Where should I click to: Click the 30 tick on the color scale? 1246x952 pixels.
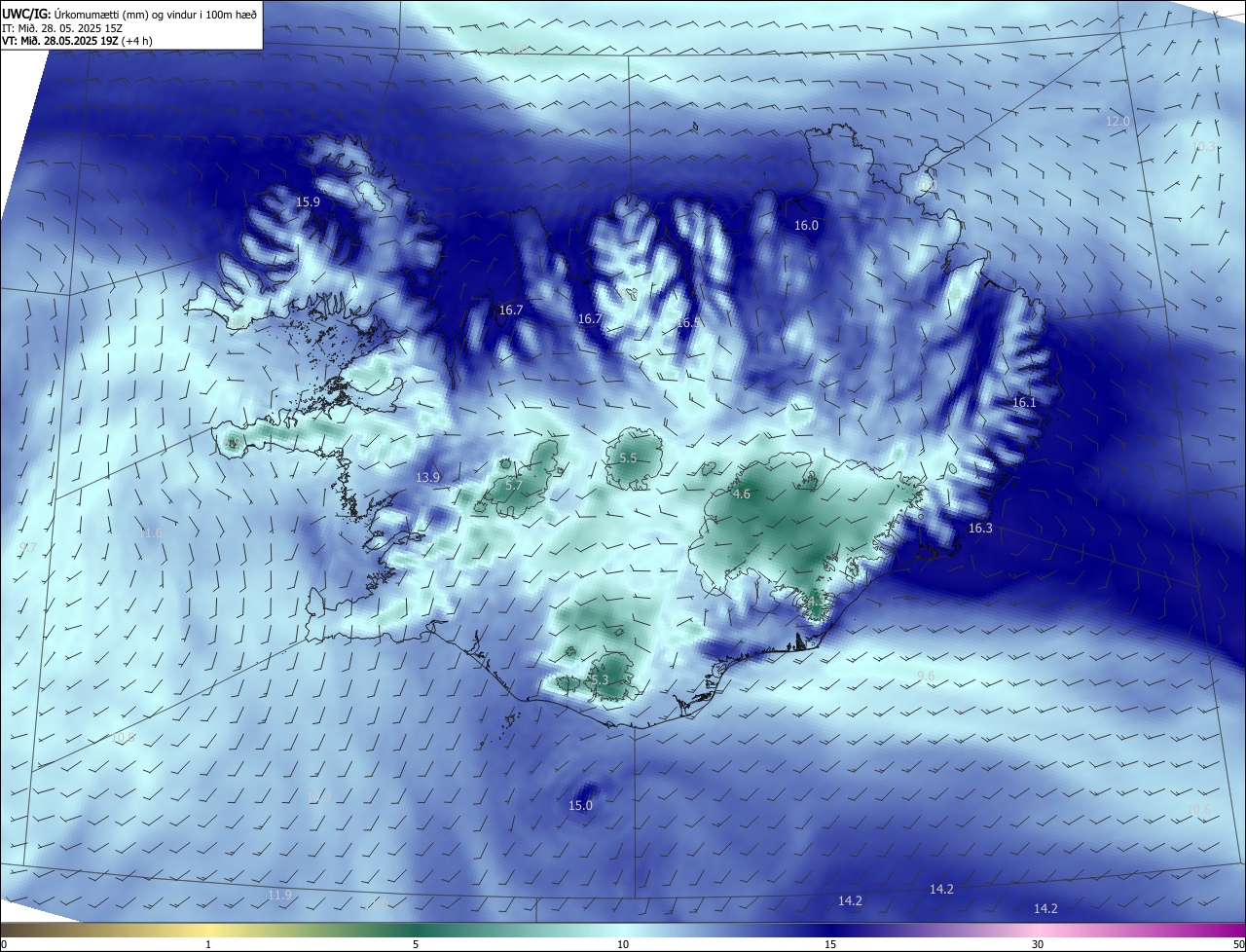[1038, 944]
